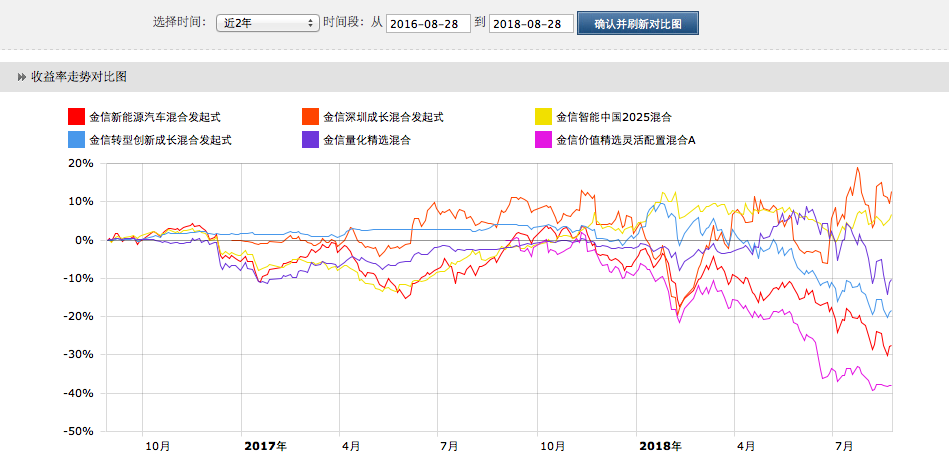Toggle legend label 金信量化精选混合
The height and width of the screenshot is (470, 949).
[367, 140]
